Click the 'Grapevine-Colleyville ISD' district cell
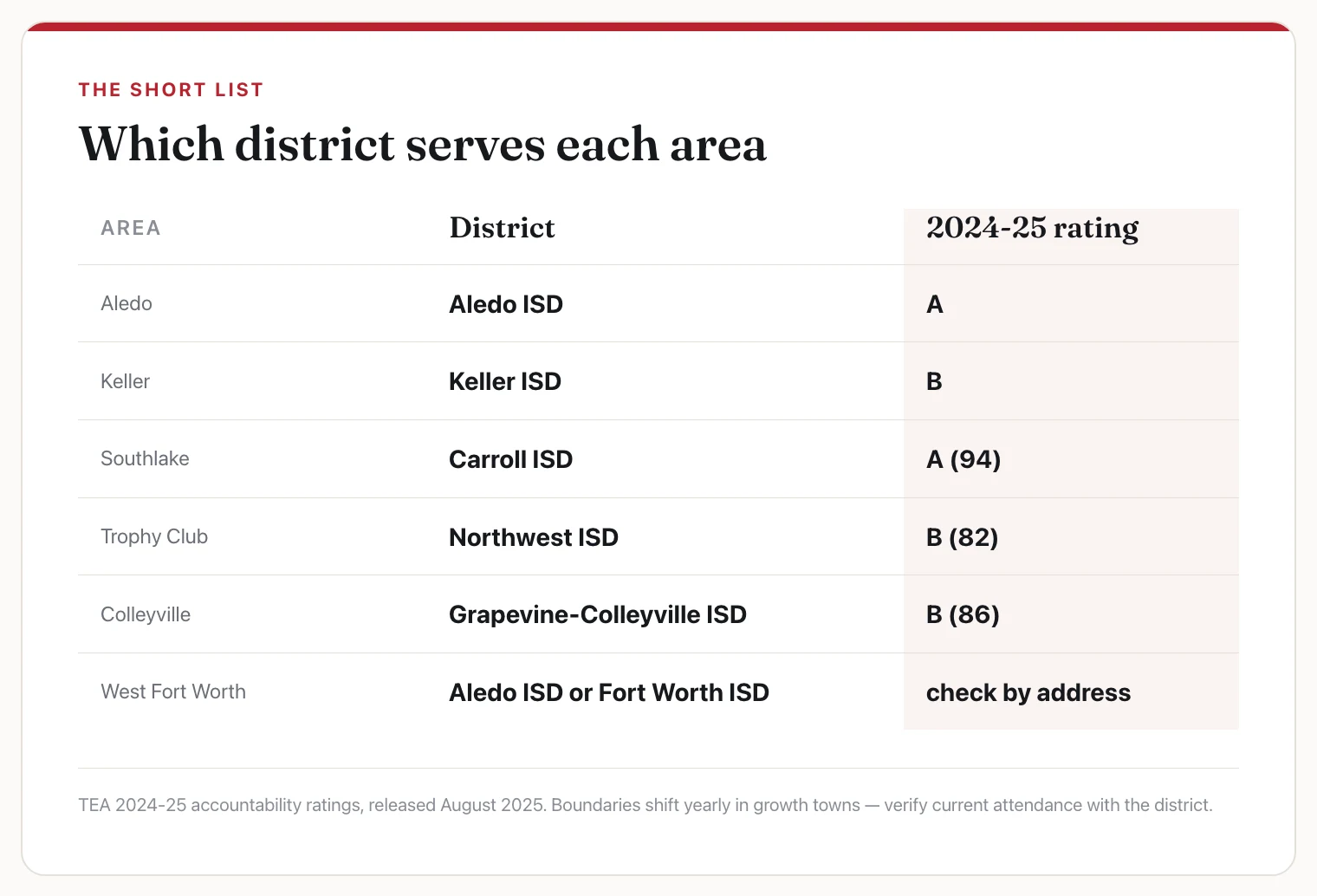The height and width of the screenshot is (896, 1317). [598, 614]
